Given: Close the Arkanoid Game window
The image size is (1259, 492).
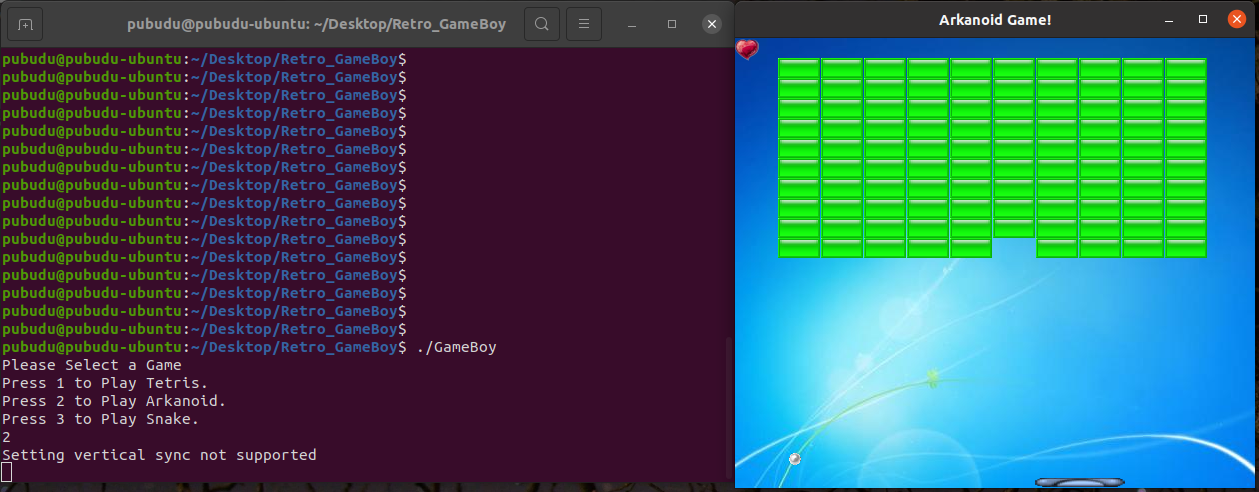Looking at the screenshot, I should 1237,19.
